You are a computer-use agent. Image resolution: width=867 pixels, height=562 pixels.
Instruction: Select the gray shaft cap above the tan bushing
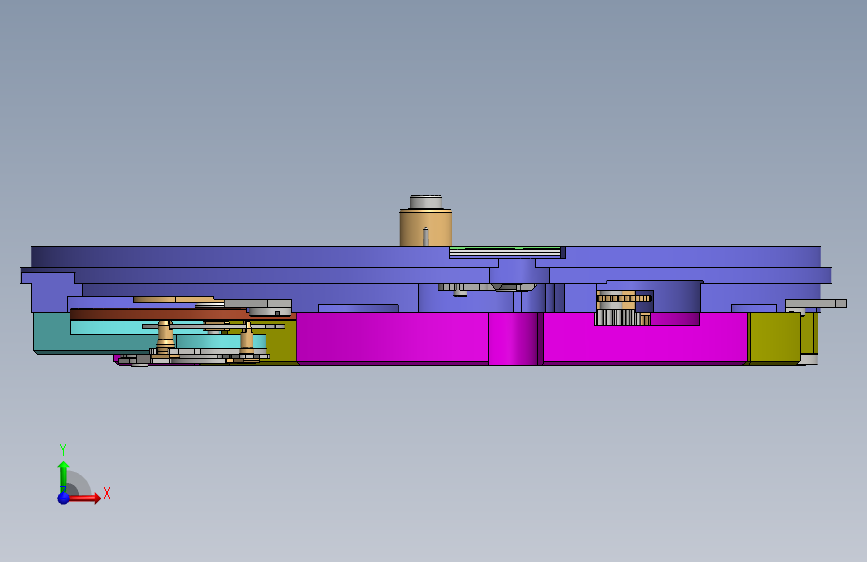(426, 201)
